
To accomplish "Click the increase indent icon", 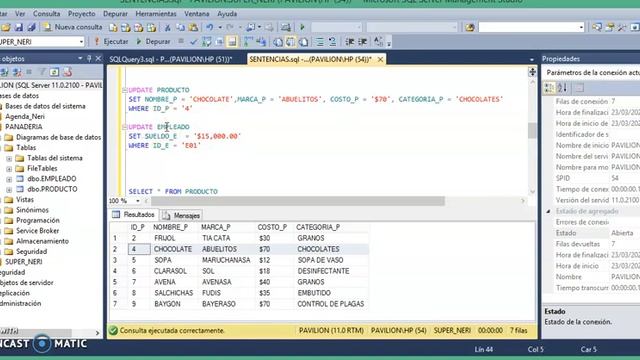I will point(362,42).
